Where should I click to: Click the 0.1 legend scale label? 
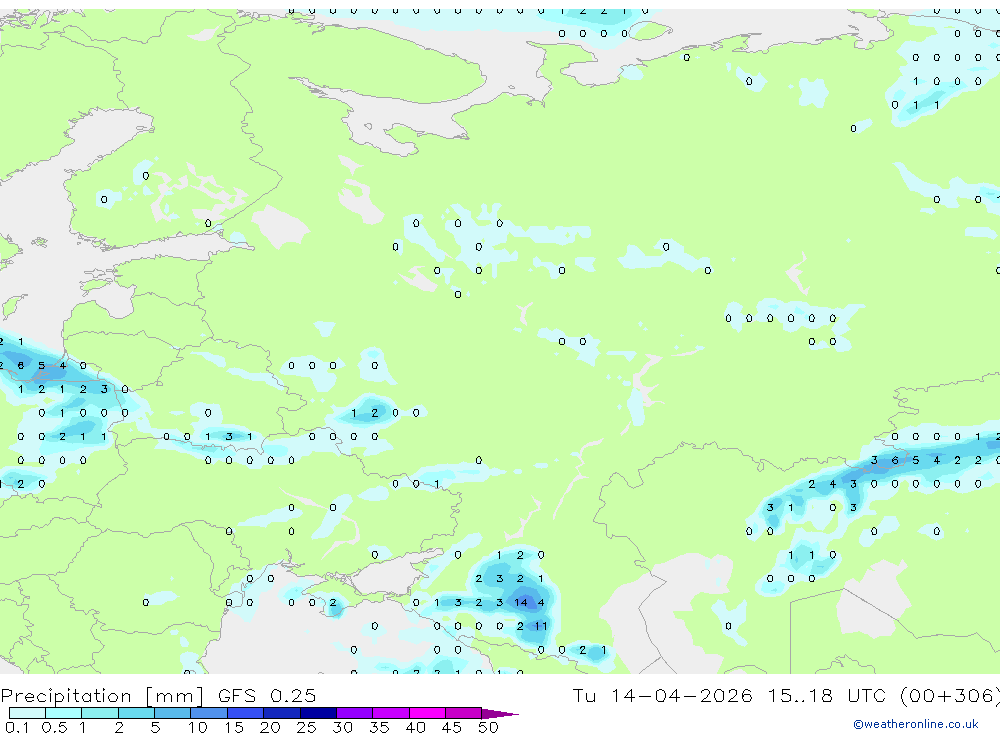tap(17, 727)
